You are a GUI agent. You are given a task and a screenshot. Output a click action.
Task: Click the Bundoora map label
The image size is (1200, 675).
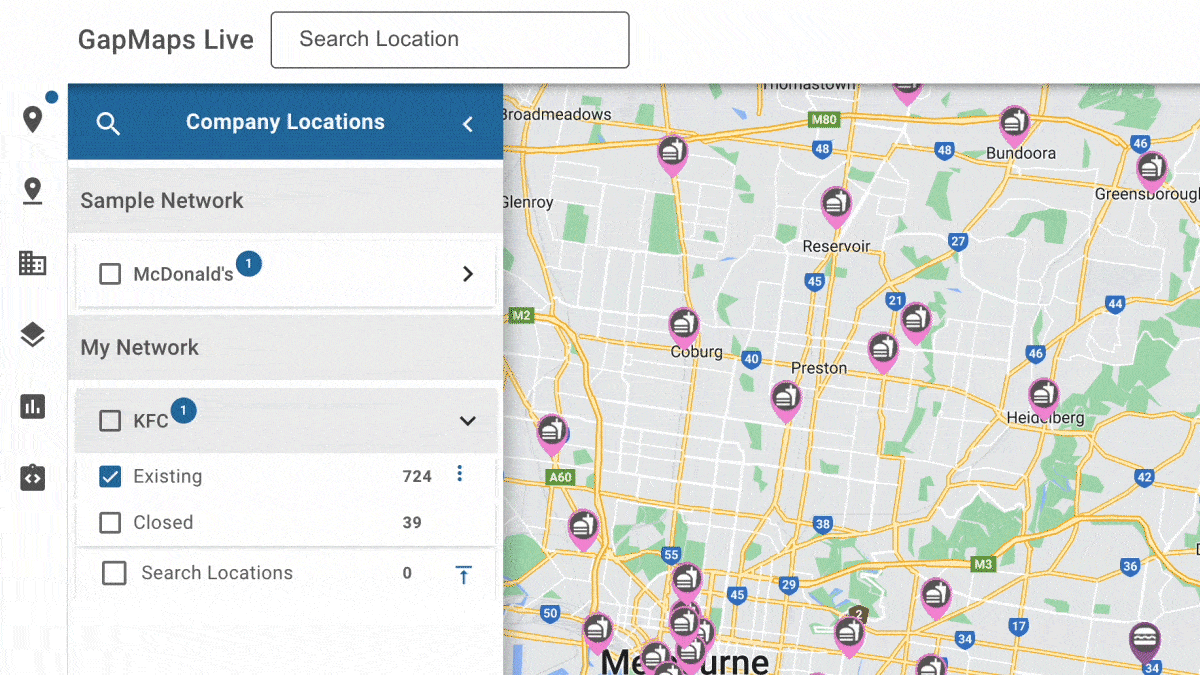1021,153
